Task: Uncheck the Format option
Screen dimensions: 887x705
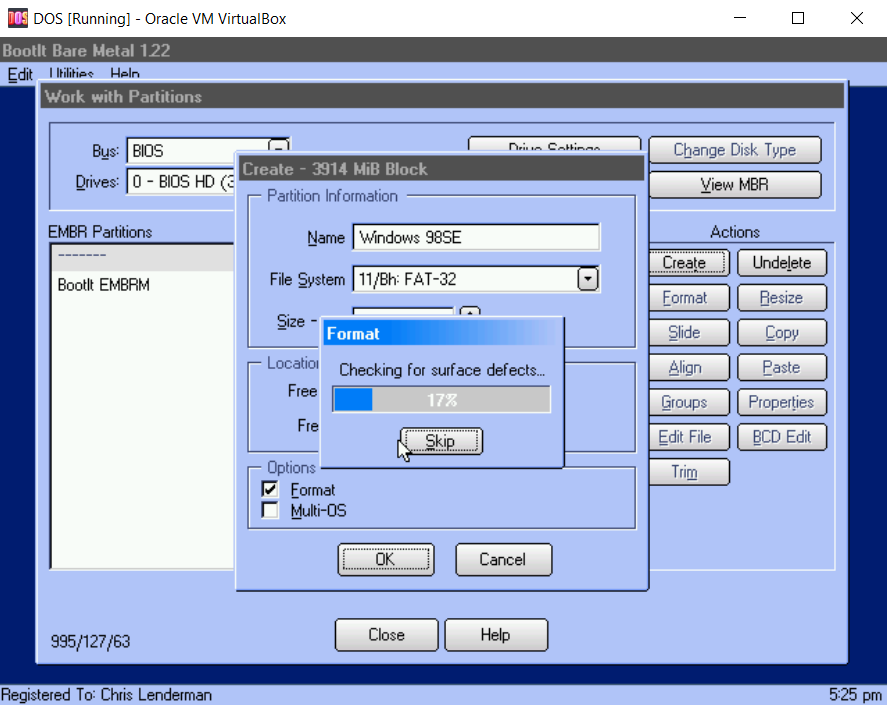Action: click(x=269, y=489)
